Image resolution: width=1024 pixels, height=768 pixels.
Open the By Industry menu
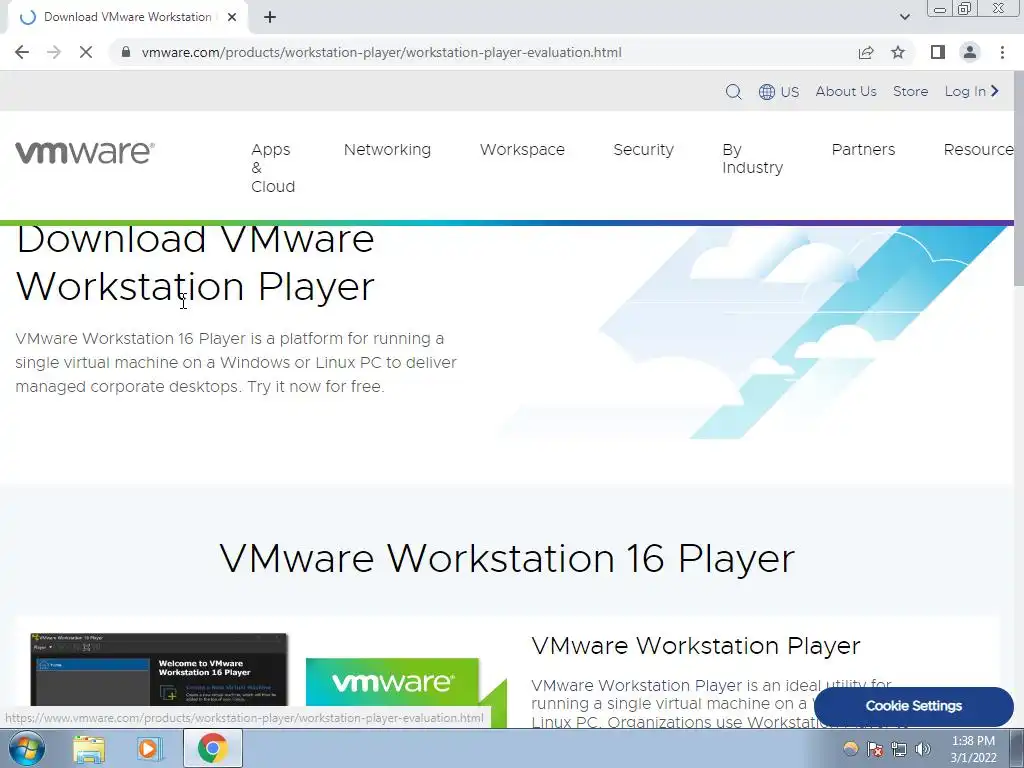[752, 159]
